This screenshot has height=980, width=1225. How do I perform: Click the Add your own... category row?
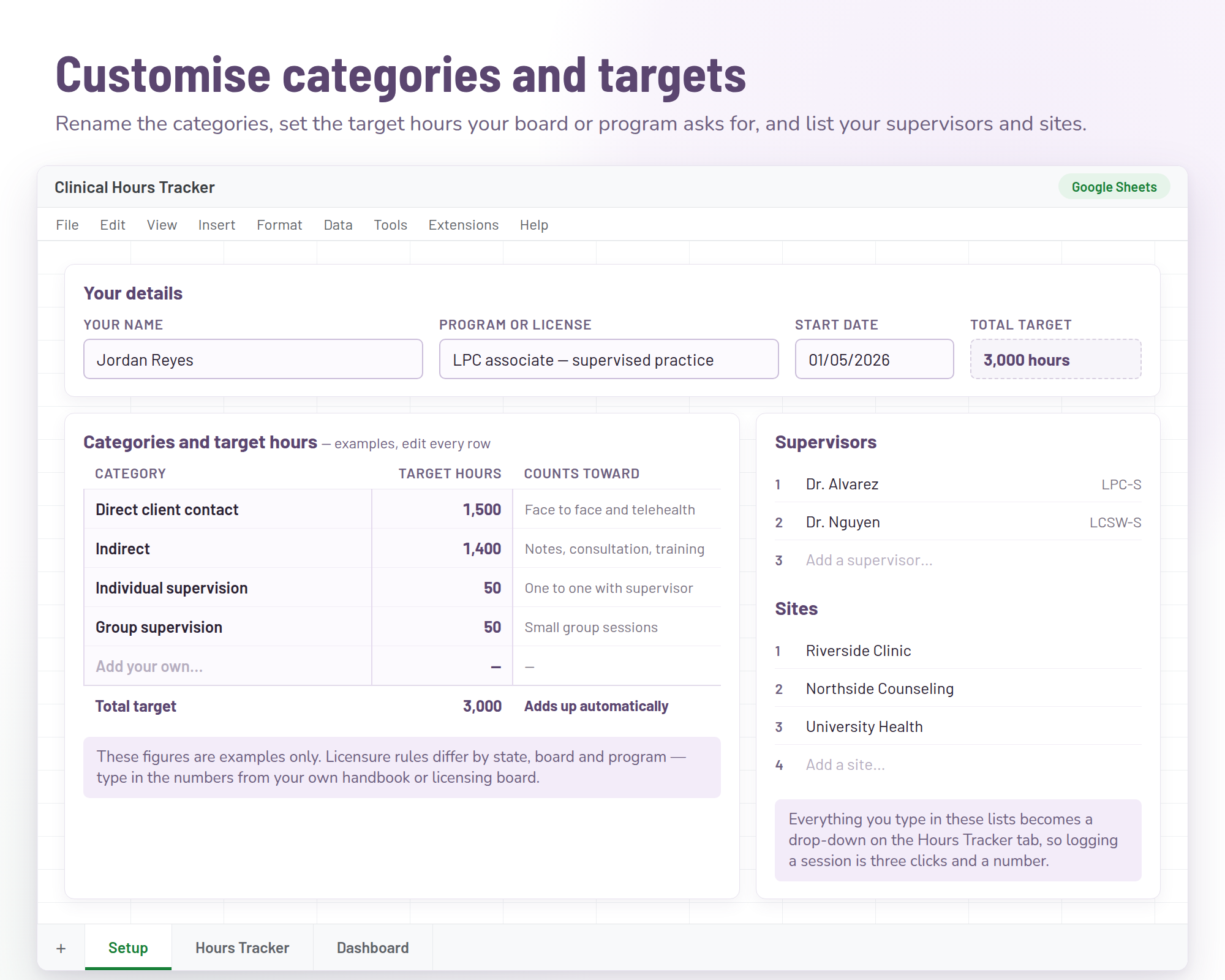point(228,666)
